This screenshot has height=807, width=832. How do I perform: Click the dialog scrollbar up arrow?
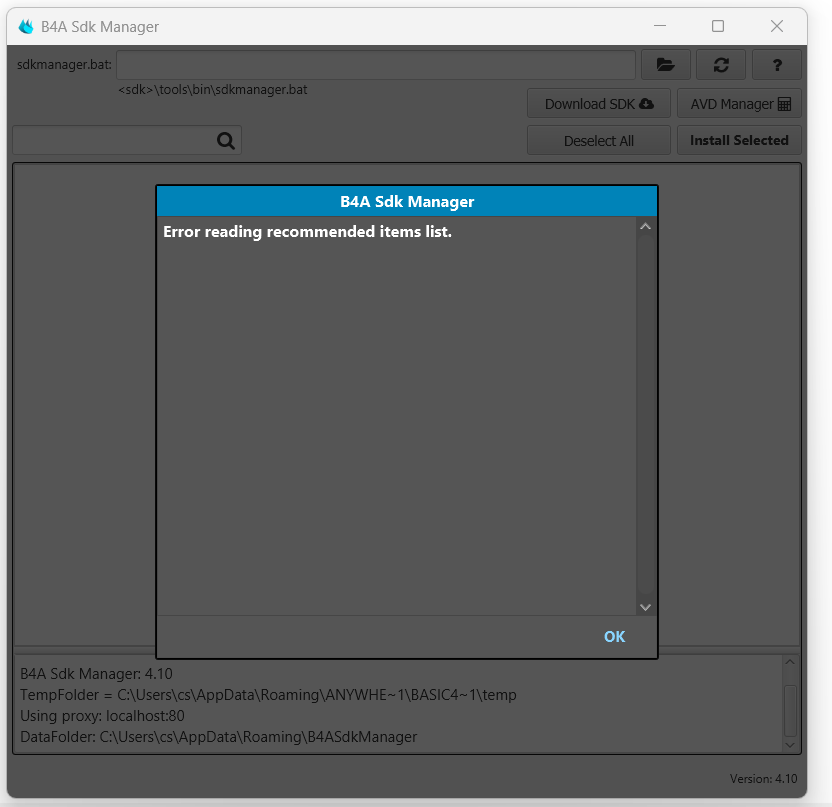point(645,227)
